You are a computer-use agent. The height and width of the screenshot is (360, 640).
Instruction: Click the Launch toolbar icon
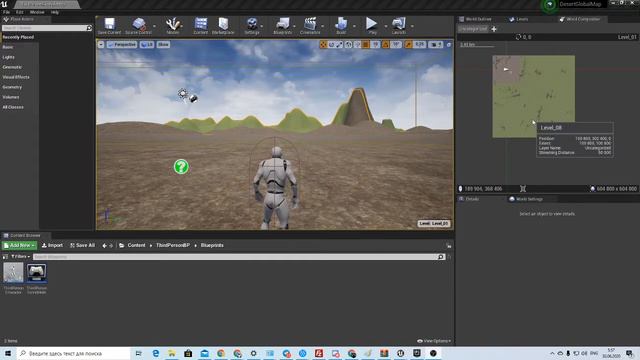pos(399,26)
